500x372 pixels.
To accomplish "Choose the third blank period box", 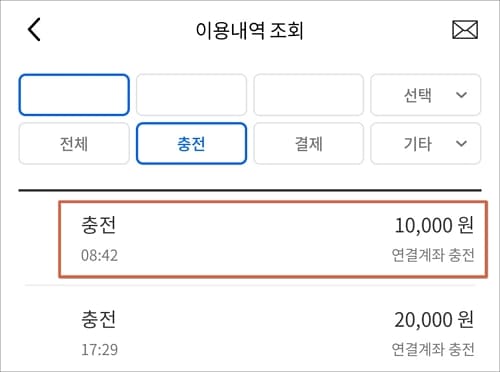I will pyautogui.click(x=309, y=95).
